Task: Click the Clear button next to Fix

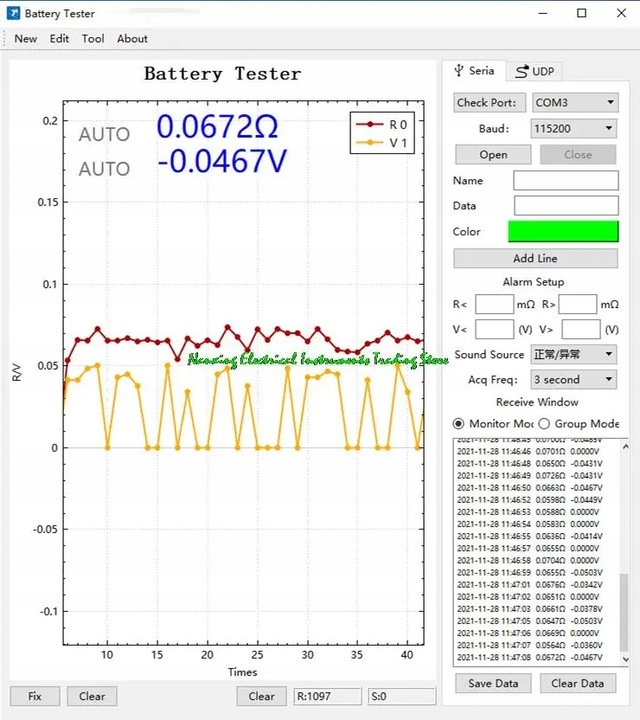Action: 92,696
